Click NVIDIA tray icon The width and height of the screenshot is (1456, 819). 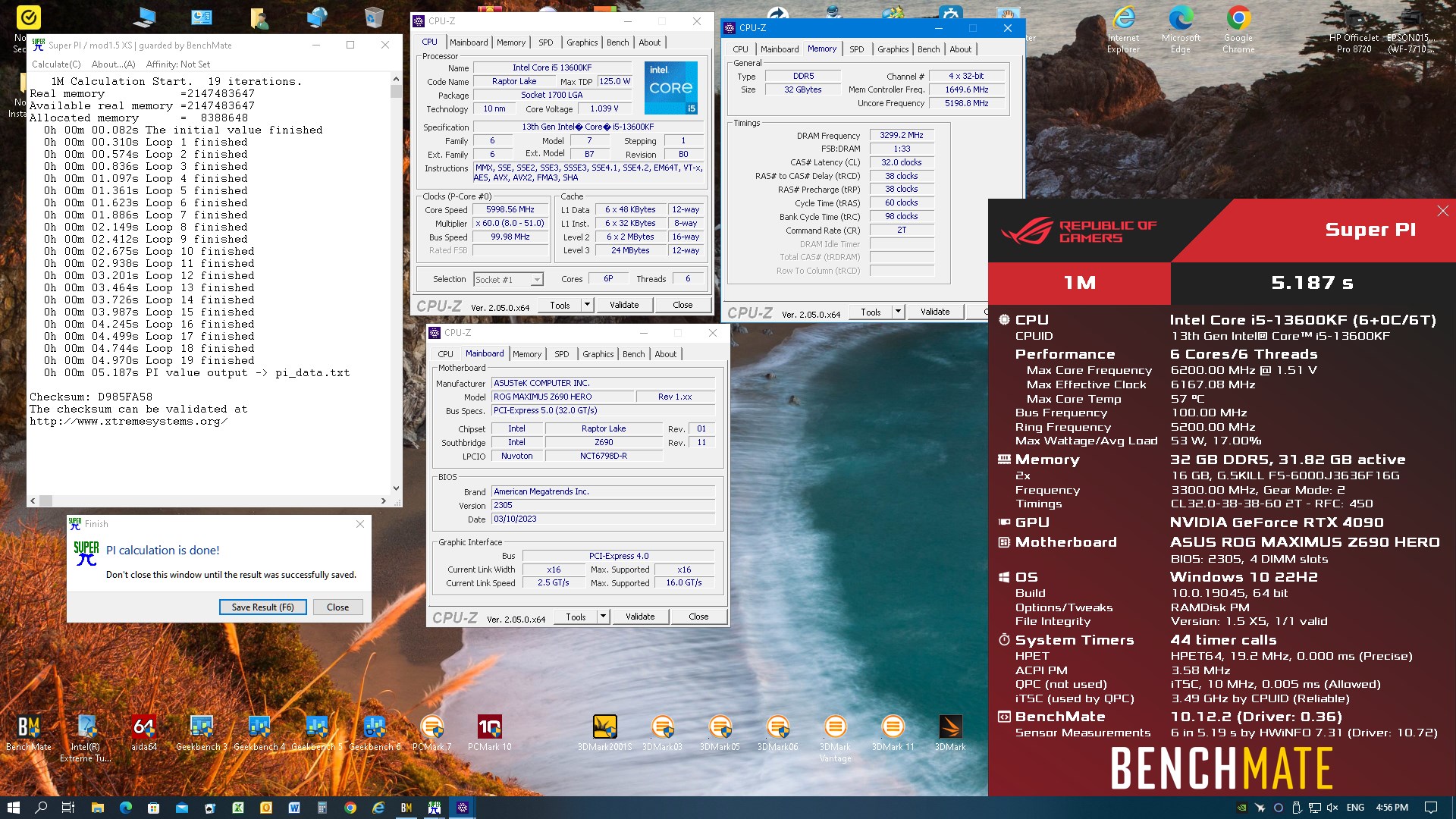coord(1241,808)
